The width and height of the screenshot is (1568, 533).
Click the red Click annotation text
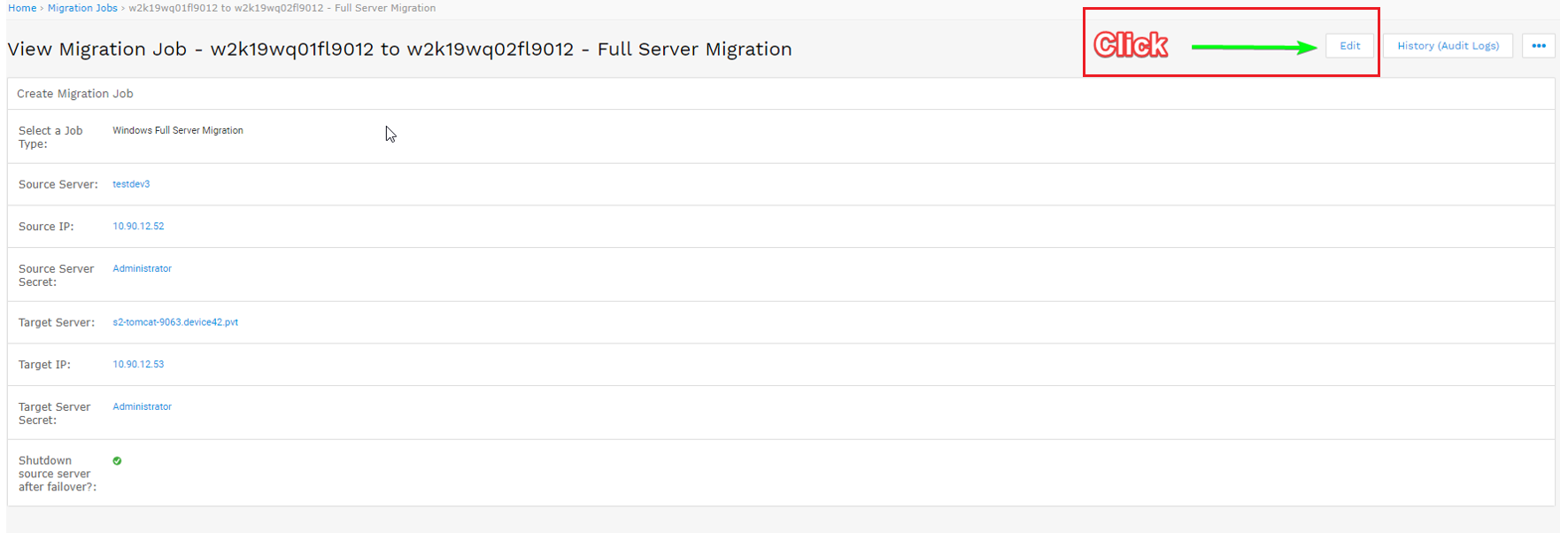(1131, 45)
